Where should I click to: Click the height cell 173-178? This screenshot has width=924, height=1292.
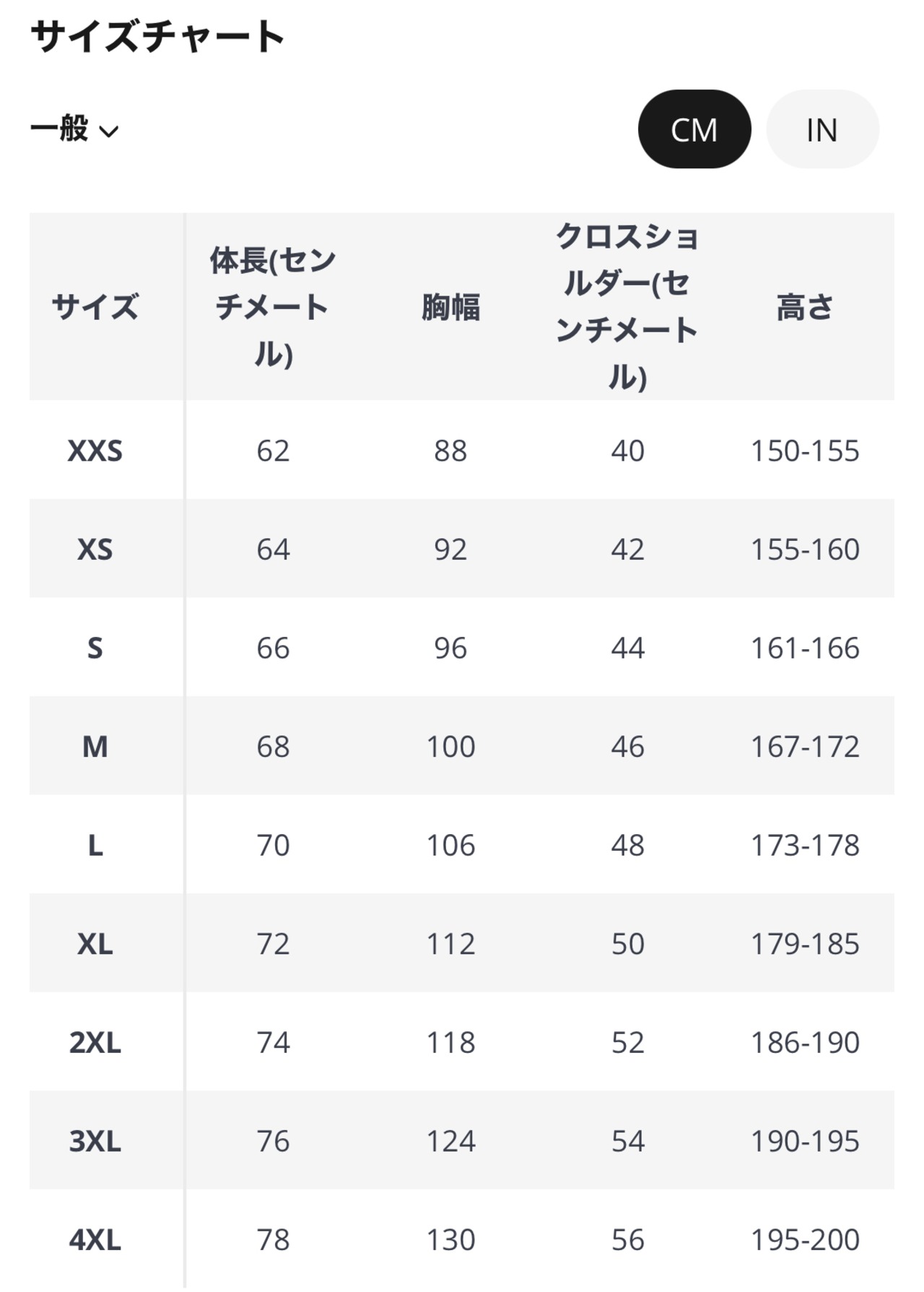[804, 845]
